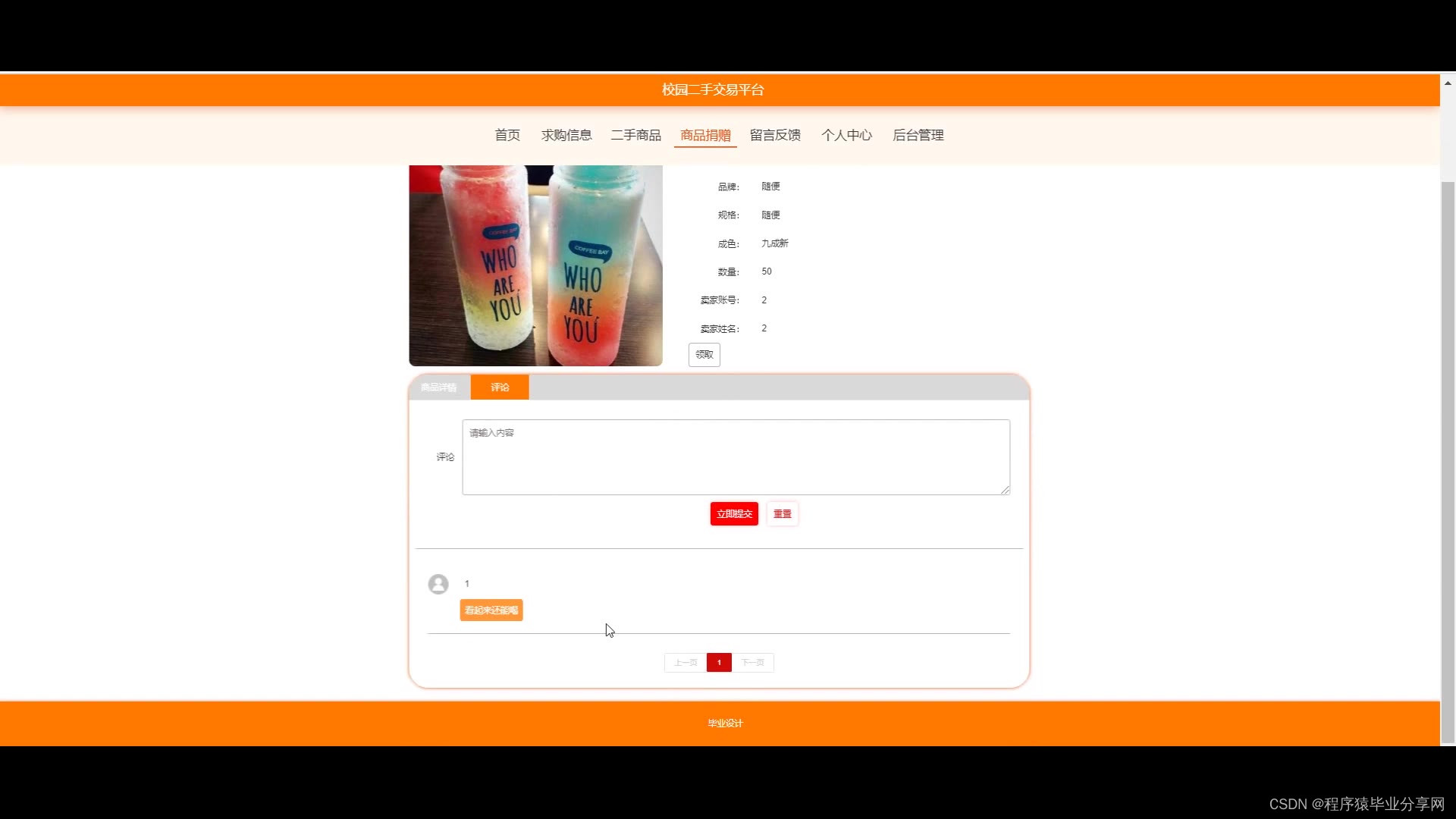Click the commenter's gray avatar icon
Viewport: 1456px width, 819px height.
coord(438,584)
